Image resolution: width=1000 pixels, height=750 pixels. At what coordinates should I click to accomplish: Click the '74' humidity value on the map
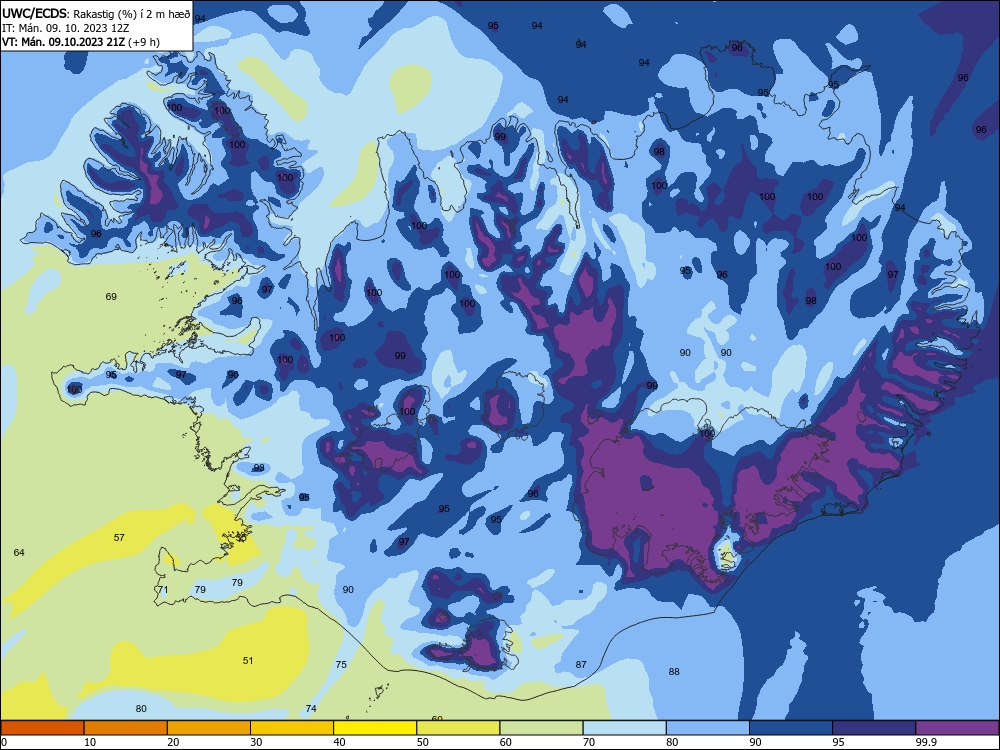tap(311, 709)
